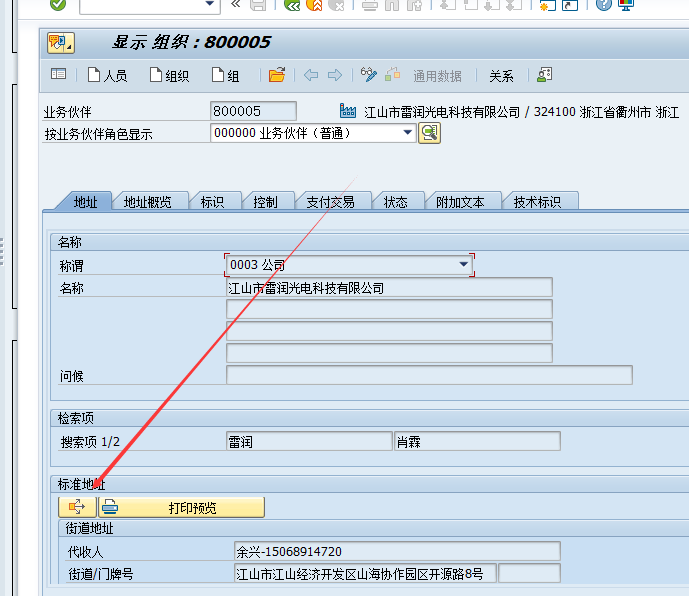689x596 pixels.
Task: Click the search term field containing 肖霖
Action: coord(477,441)
